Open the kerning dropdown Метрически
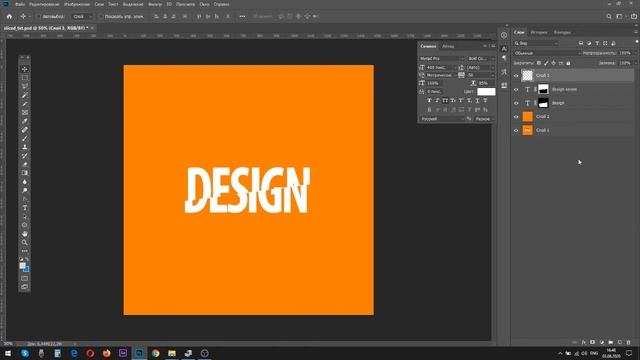 tap(441, 75)
